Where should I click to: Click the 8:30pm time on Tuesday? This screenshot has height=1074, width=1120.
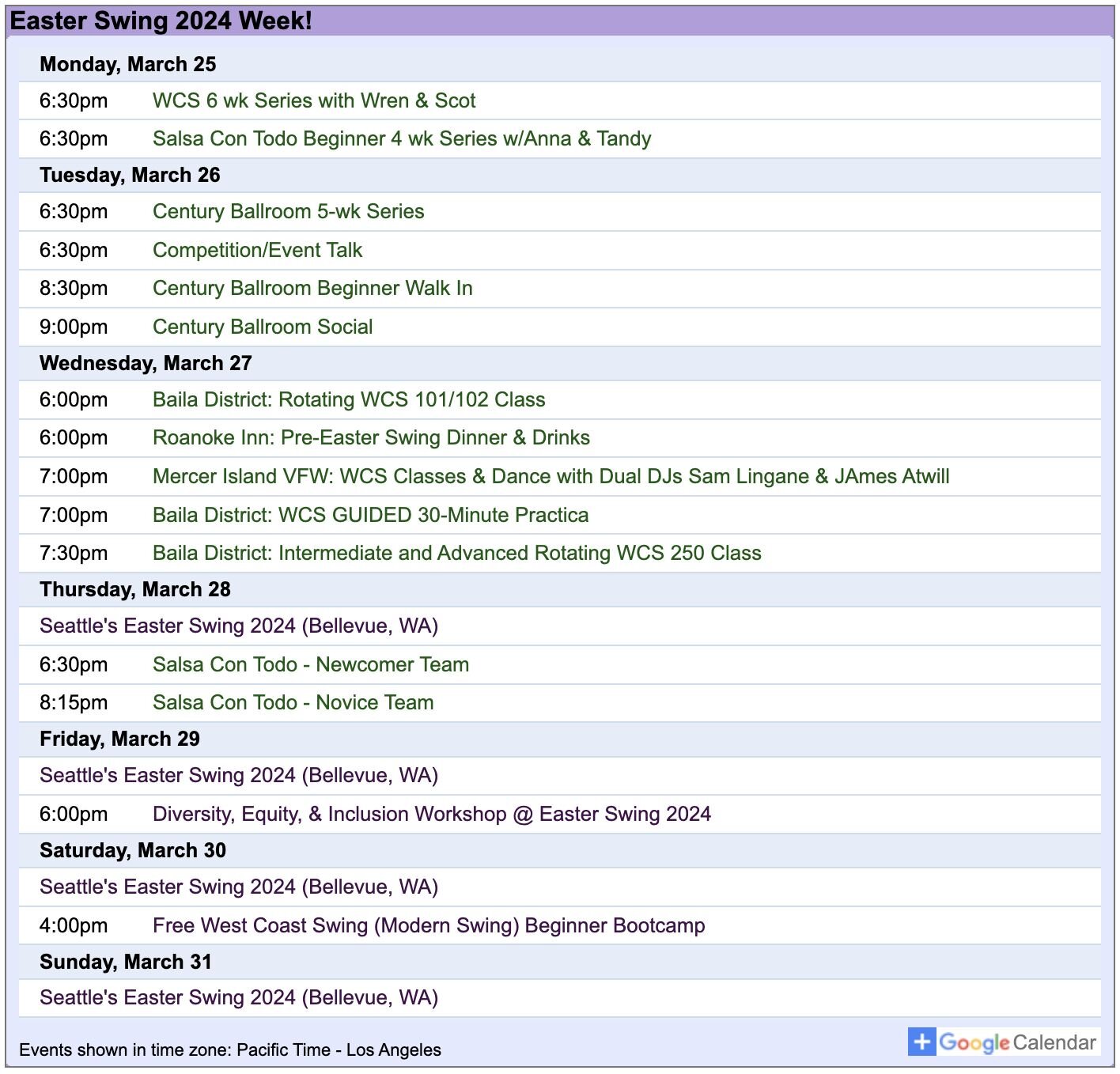point(74,288)
